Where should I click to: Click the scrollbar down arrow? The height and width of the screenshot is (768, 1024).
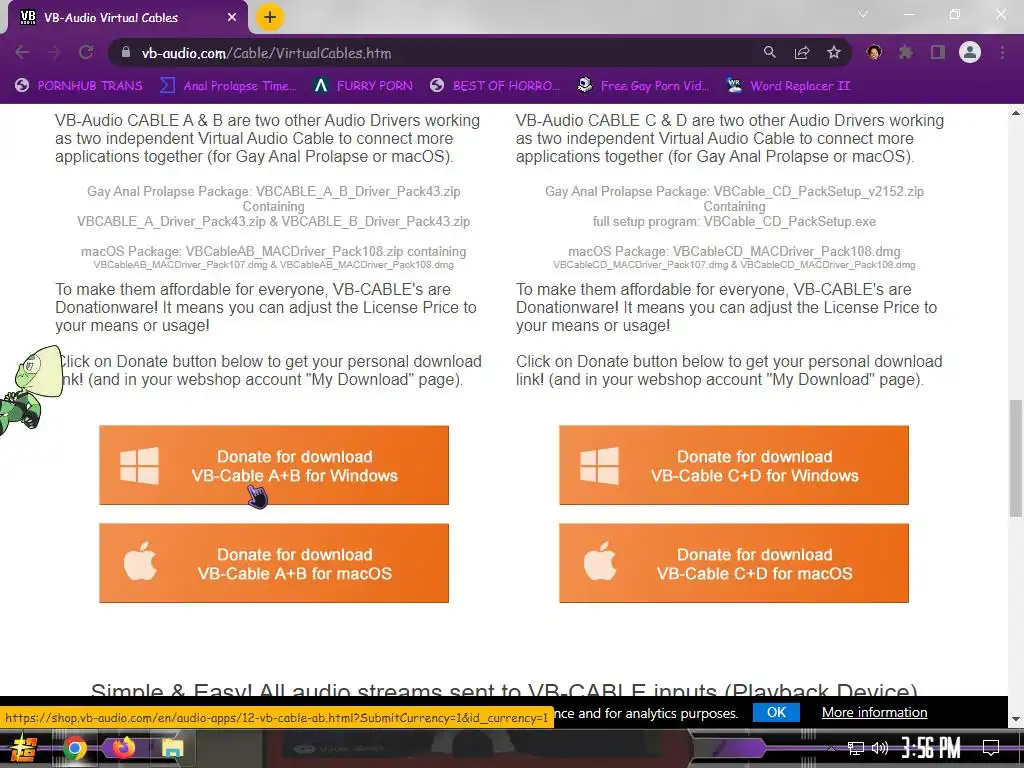tap(1016, 719)
